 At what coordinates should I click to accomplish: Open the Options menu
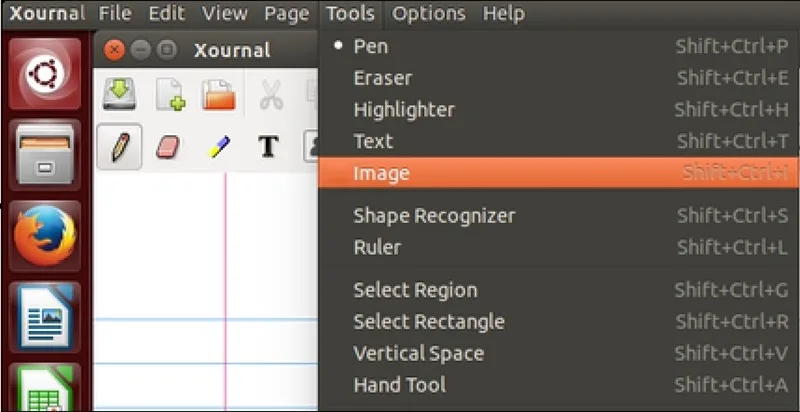429,14
